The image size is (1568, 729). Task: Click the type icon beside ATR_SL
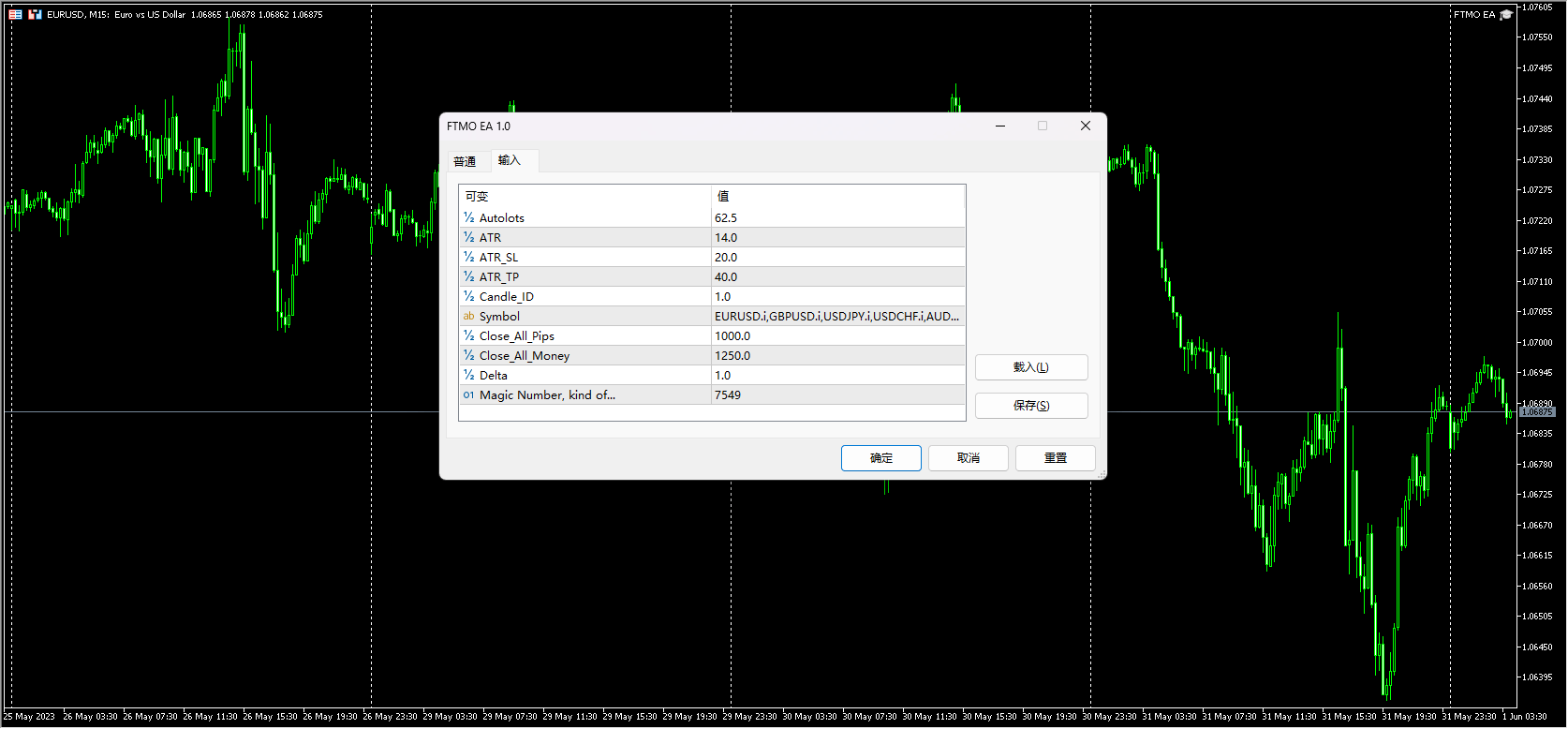click(468, 257)
